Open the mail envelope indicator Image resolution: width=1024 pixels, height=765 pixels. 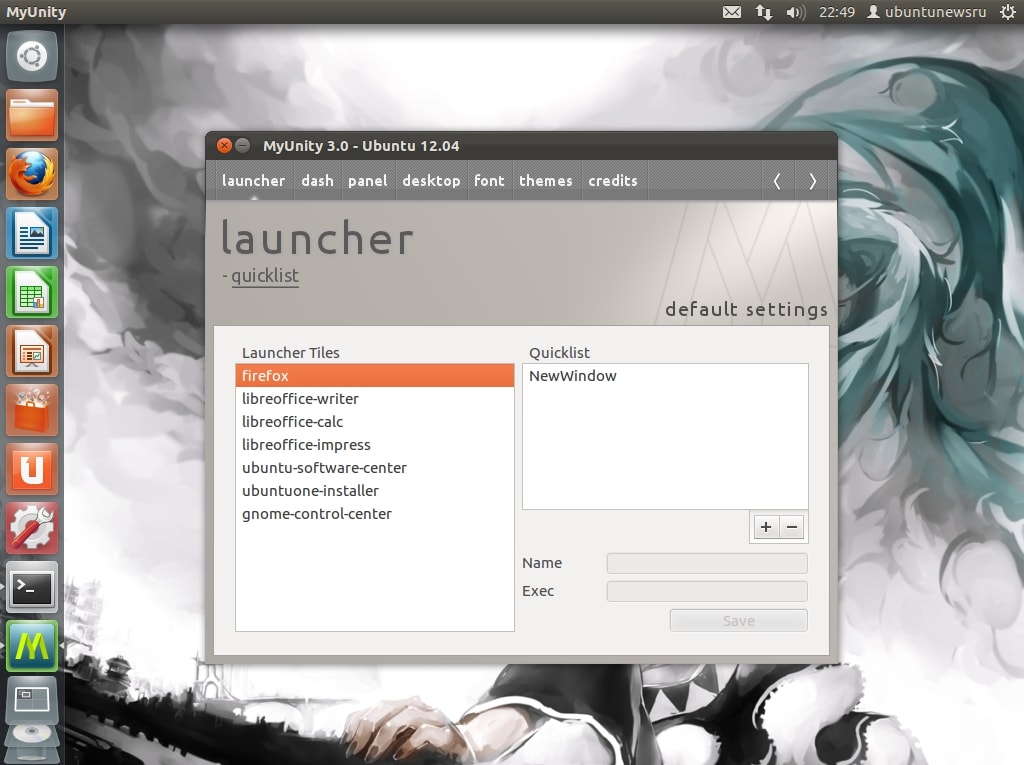click(x=731, y=12)
